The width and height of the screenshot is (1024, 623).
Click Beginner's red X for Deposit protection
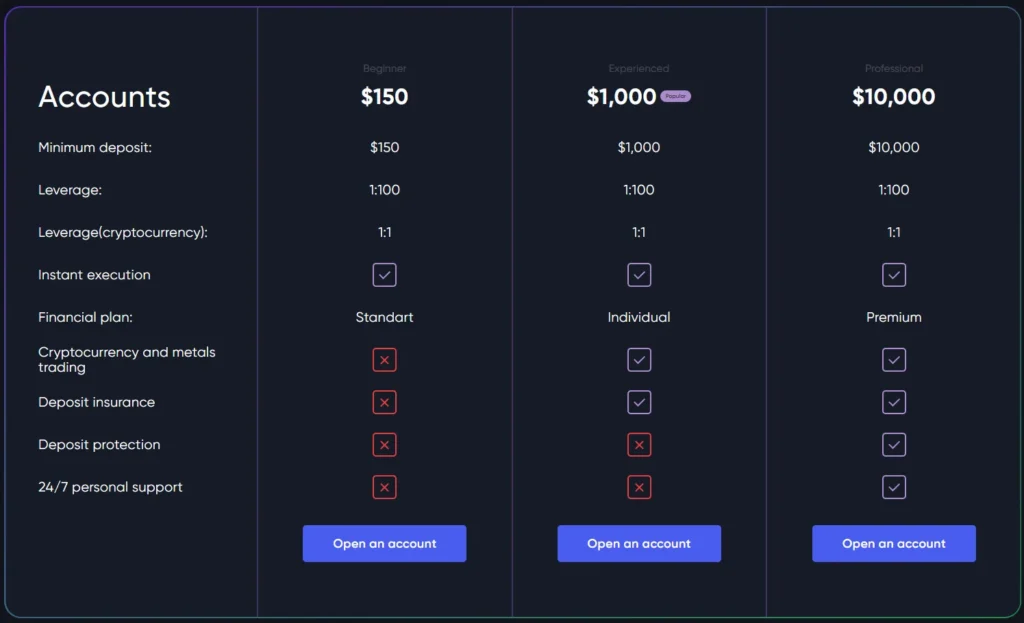[x=384, y=445]
